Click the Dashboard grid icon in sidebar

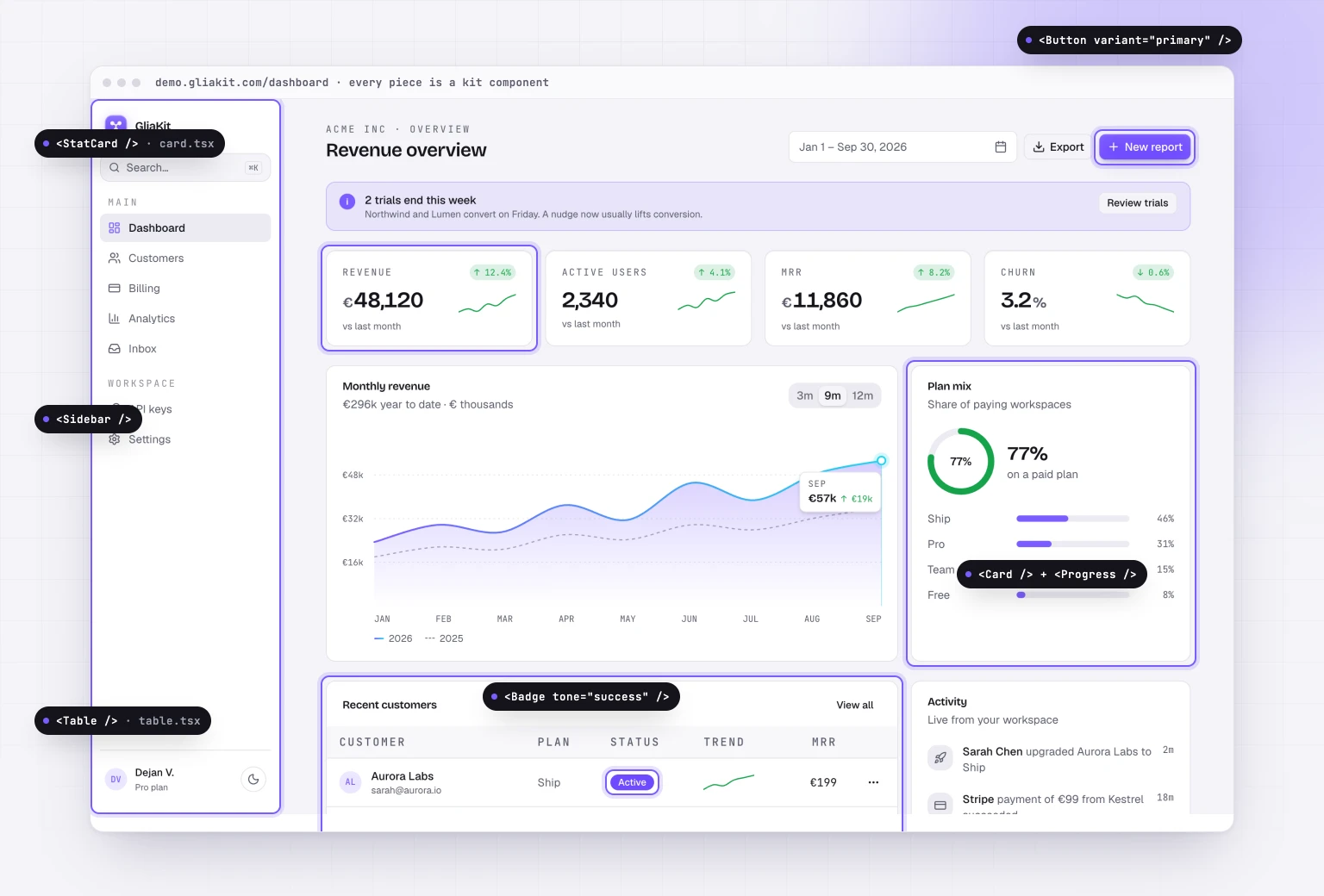[x=115, y=228]
